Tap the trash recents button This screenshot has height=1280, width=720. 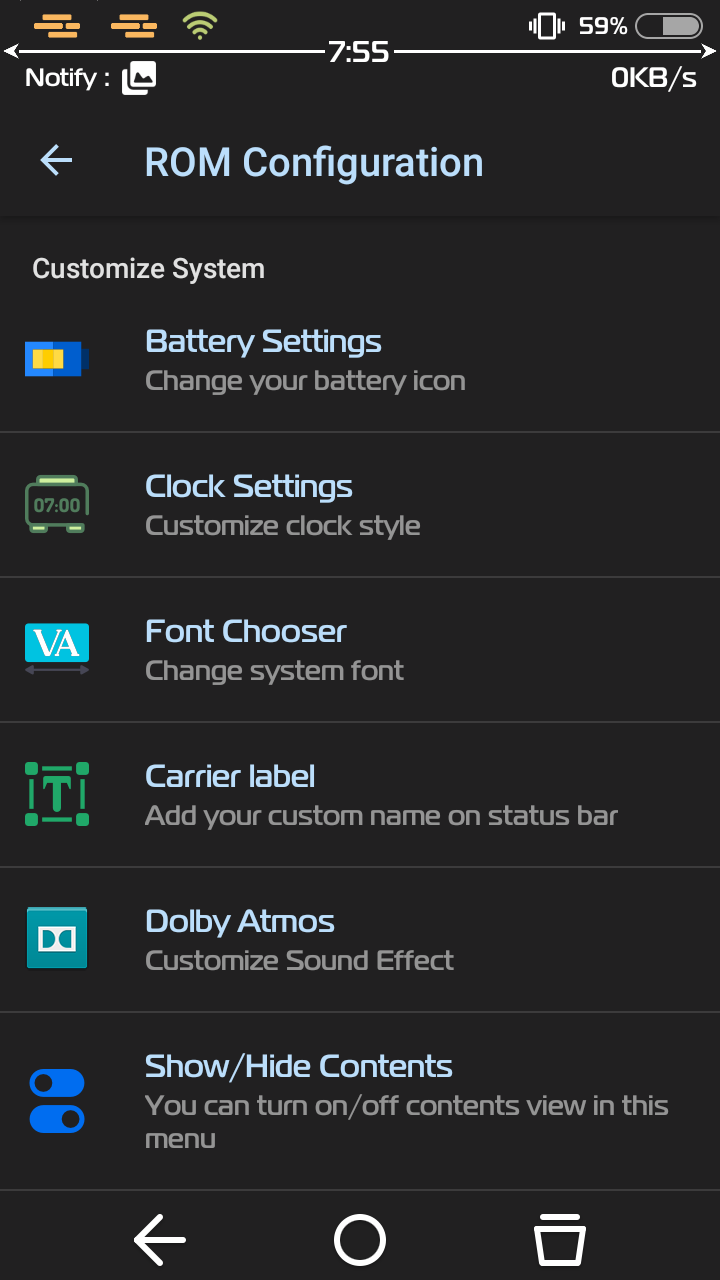(559, 1240)
